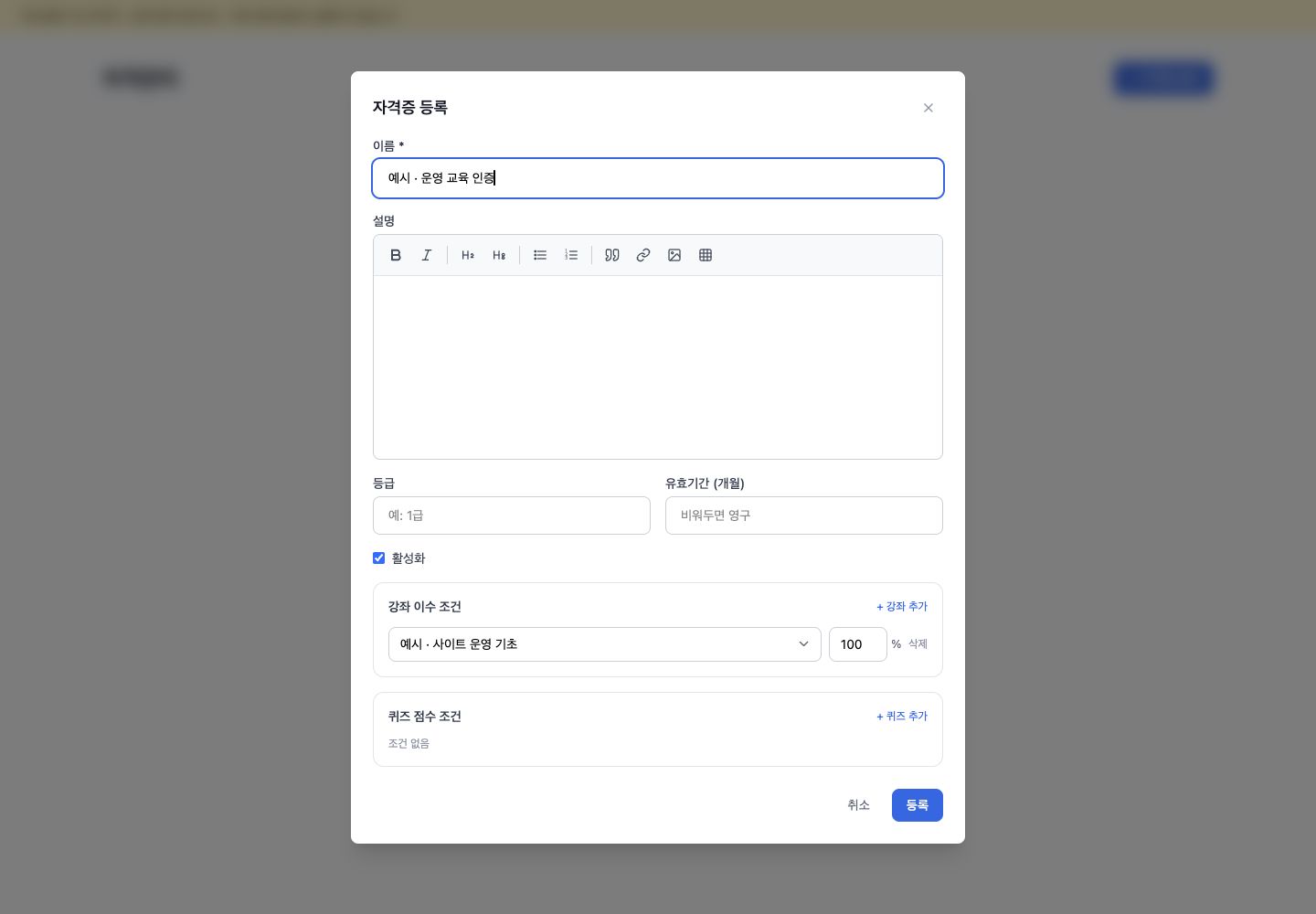Screen dimensions: 1316x914
Task: Click the 이름 text field
Action: point(658,178)
